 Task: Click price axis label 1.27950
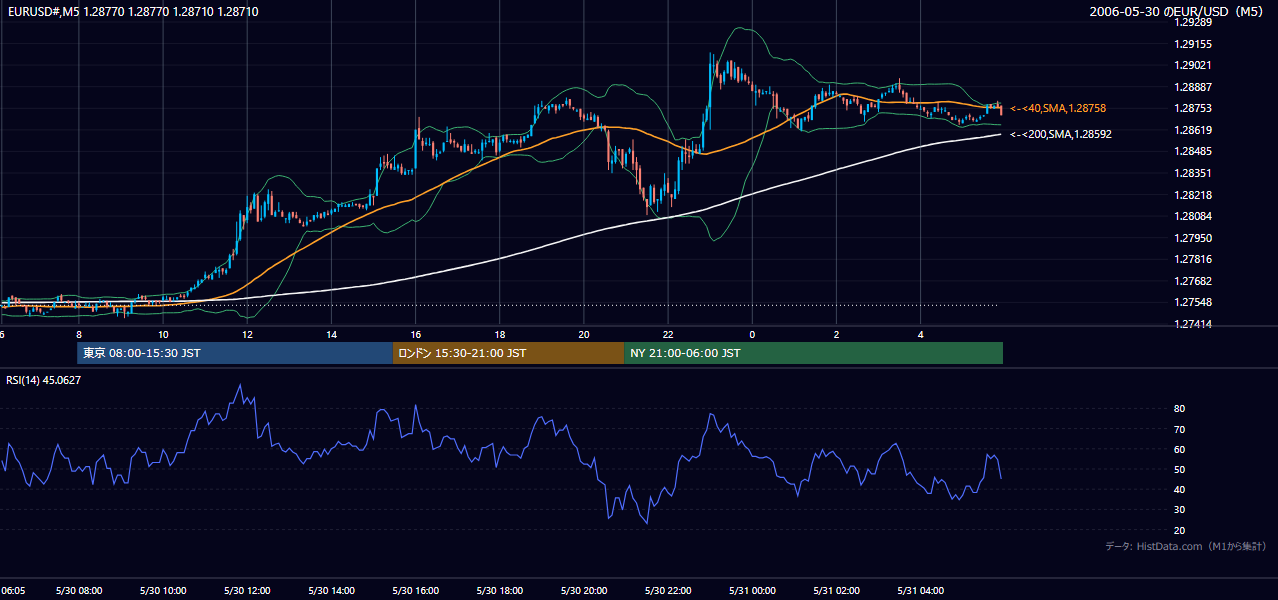[1193, 238]
